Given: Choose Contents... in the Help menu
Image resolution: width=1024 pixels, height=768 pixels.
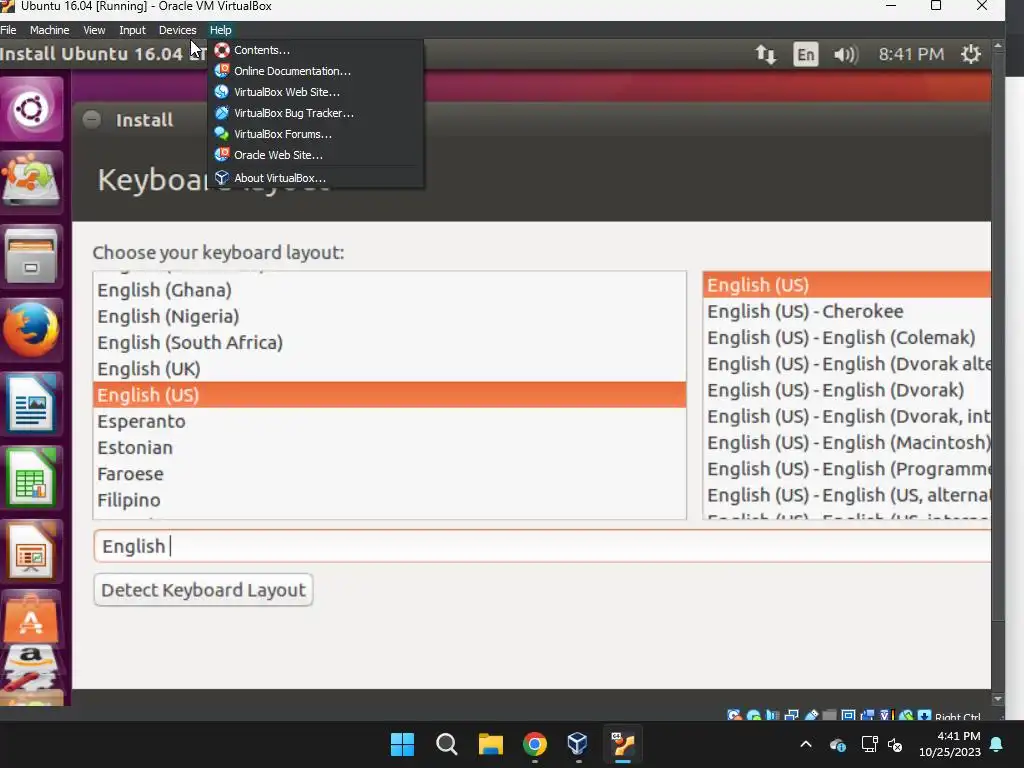Looking at the screenshot, I should pos(315,50).
